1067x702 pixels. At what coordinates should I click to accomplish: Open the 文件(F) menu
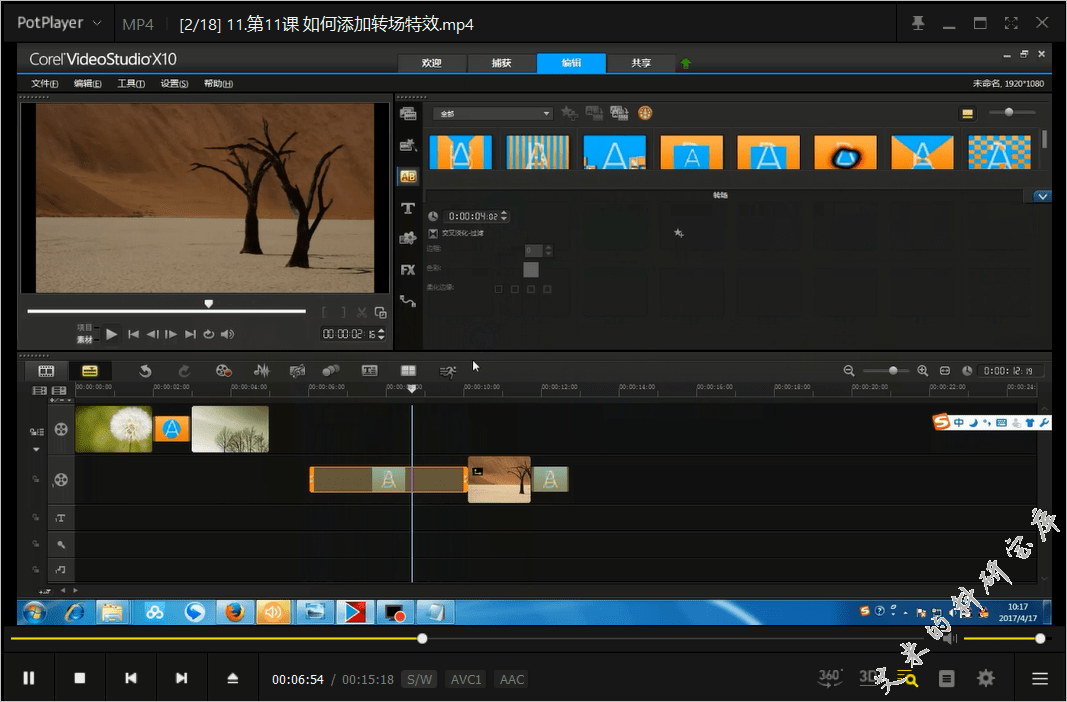[44, 83]
